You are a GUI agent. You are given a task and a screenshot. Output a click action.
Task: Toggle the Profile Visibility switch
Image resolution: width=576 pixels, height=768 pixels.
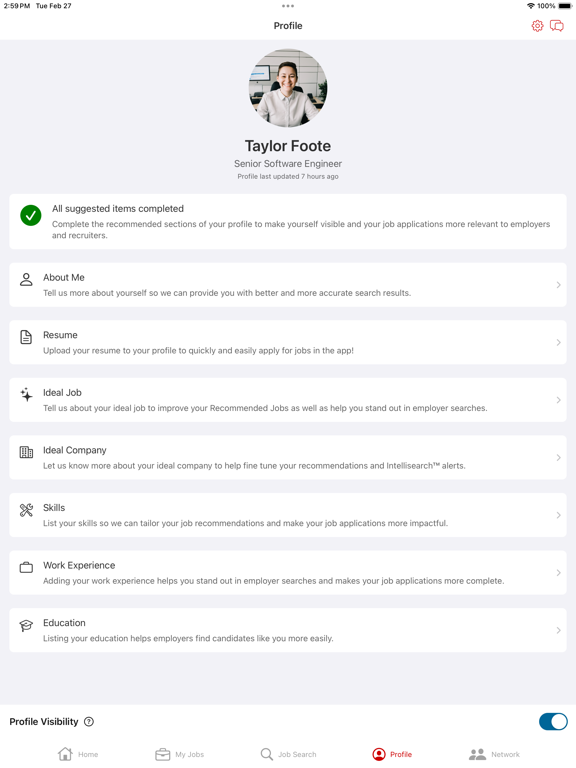553,721
